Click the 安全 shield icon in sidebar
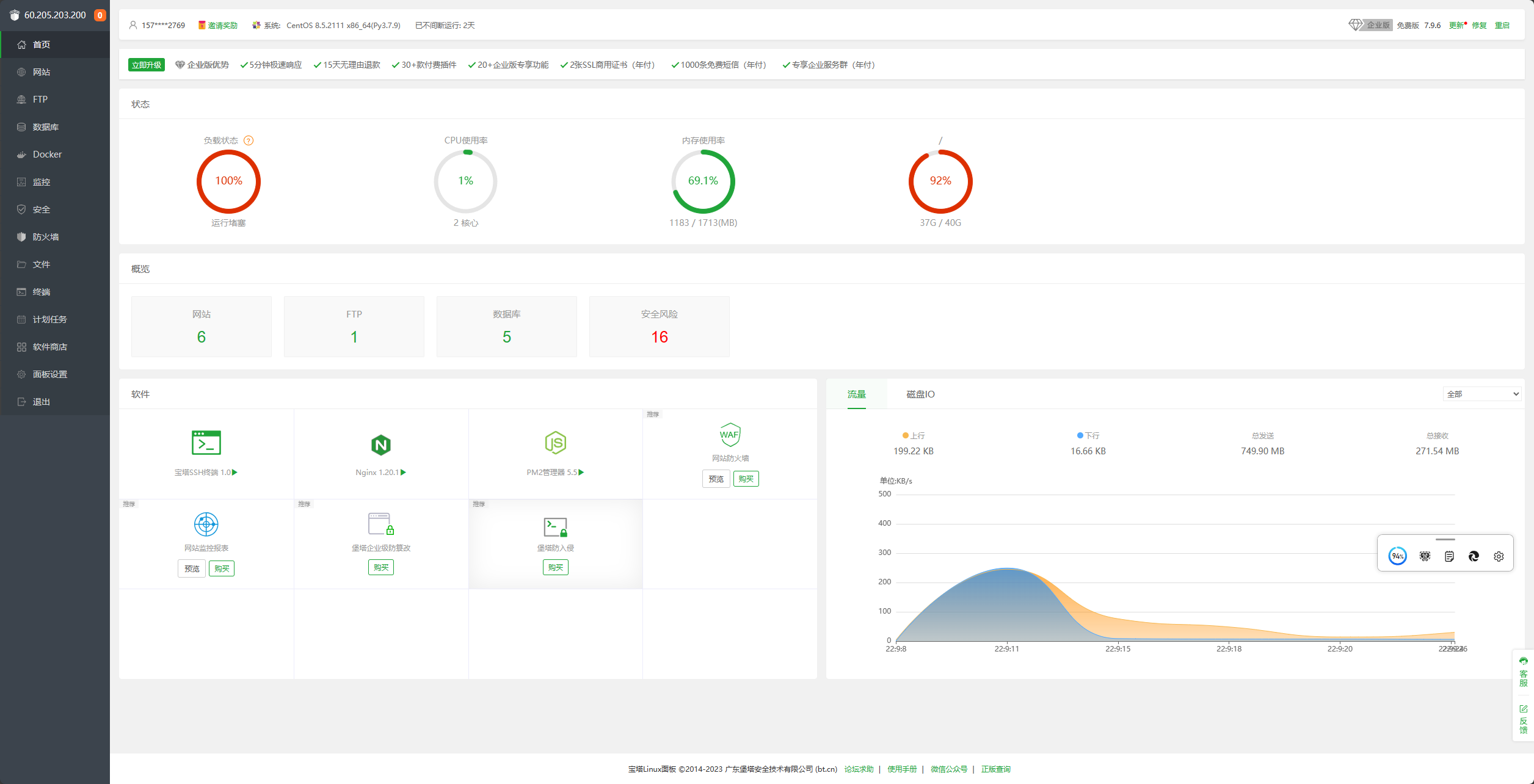 click(x=21, y=209)
